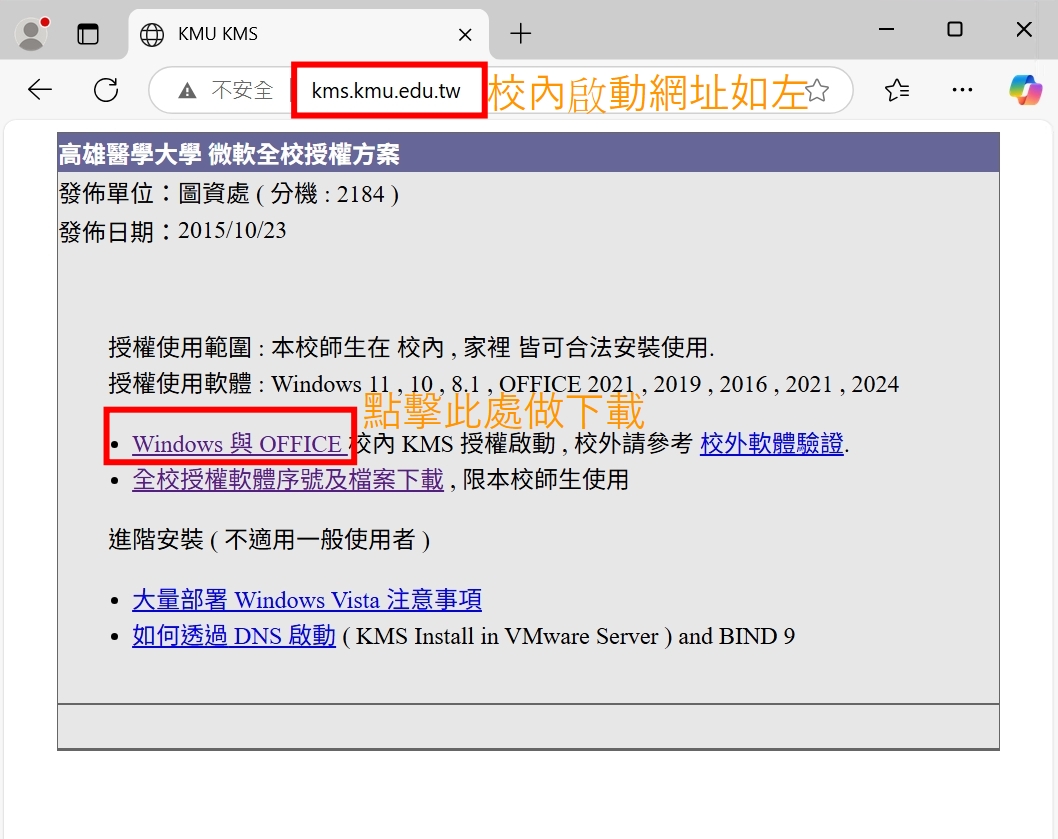Open 全校授權軟體序號及檔案下載 link

coord(288,480)
